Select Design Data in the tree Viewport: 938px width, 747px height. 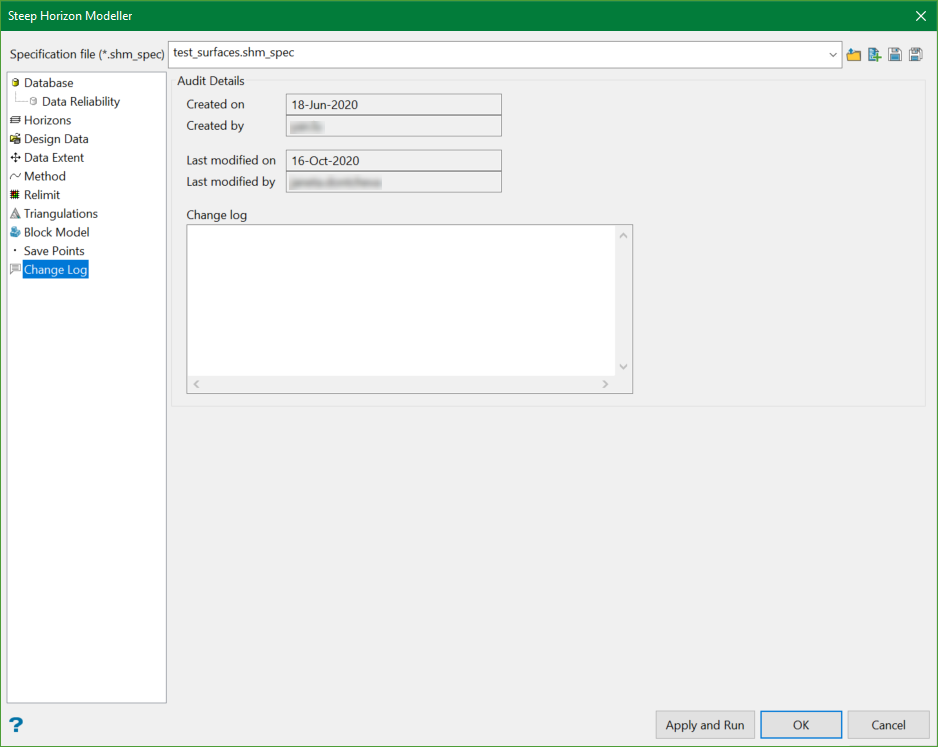[x=56, y=139]
